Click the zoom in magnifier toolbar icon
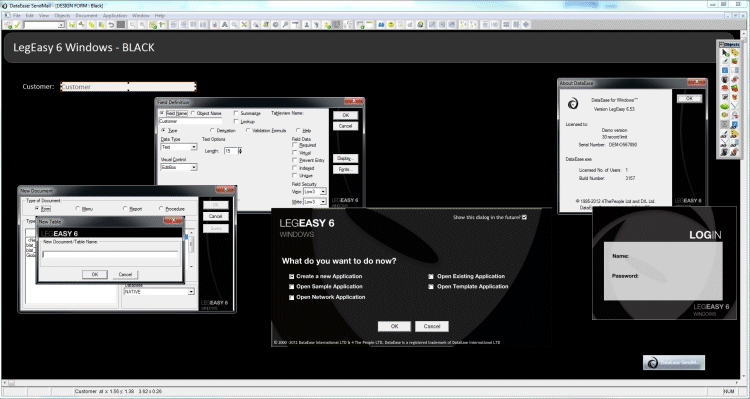Screen dimensions: 750x399 pyautogui.click(x=132, y=24)
